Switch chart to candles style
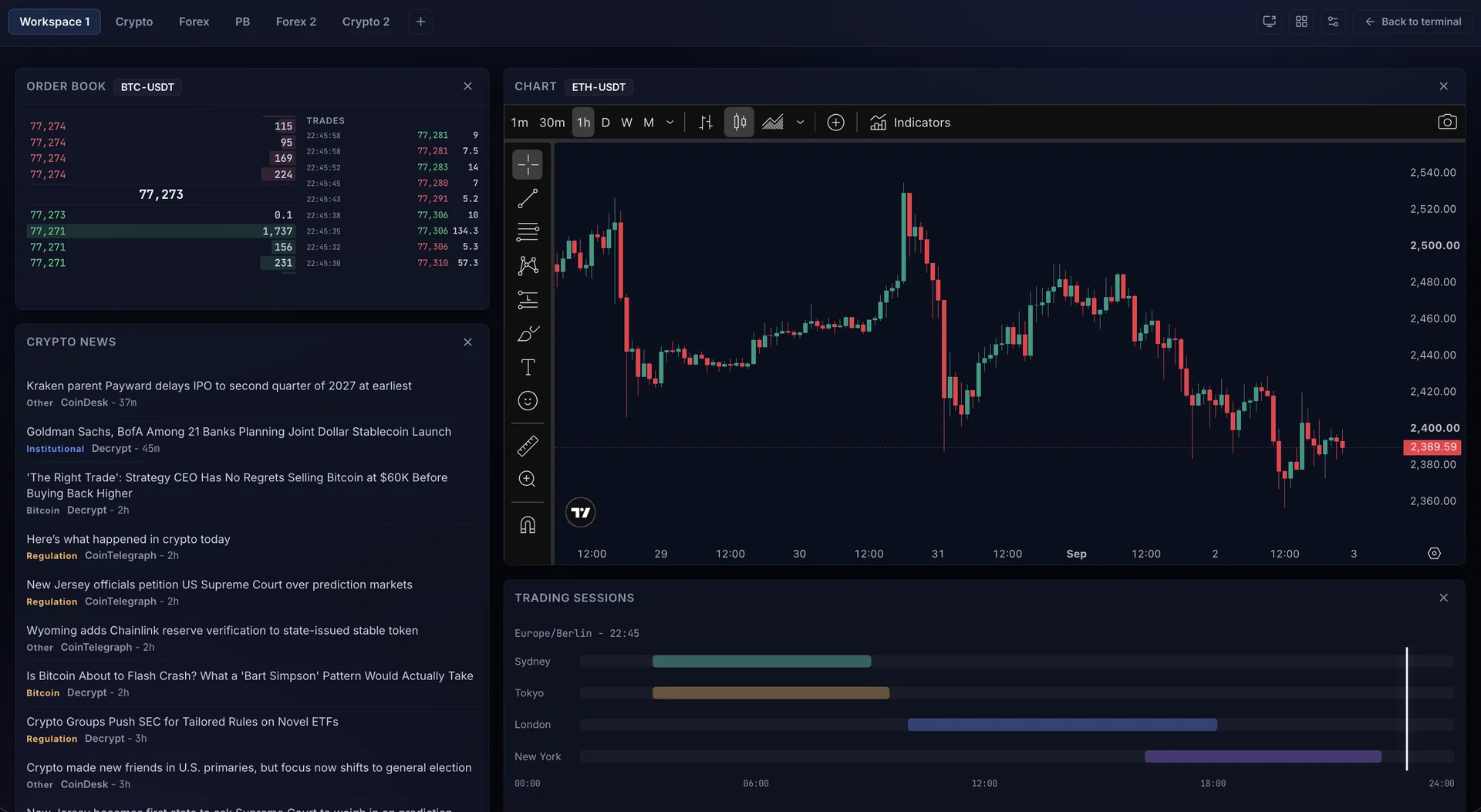1481x812 pixels. point(739,123)
